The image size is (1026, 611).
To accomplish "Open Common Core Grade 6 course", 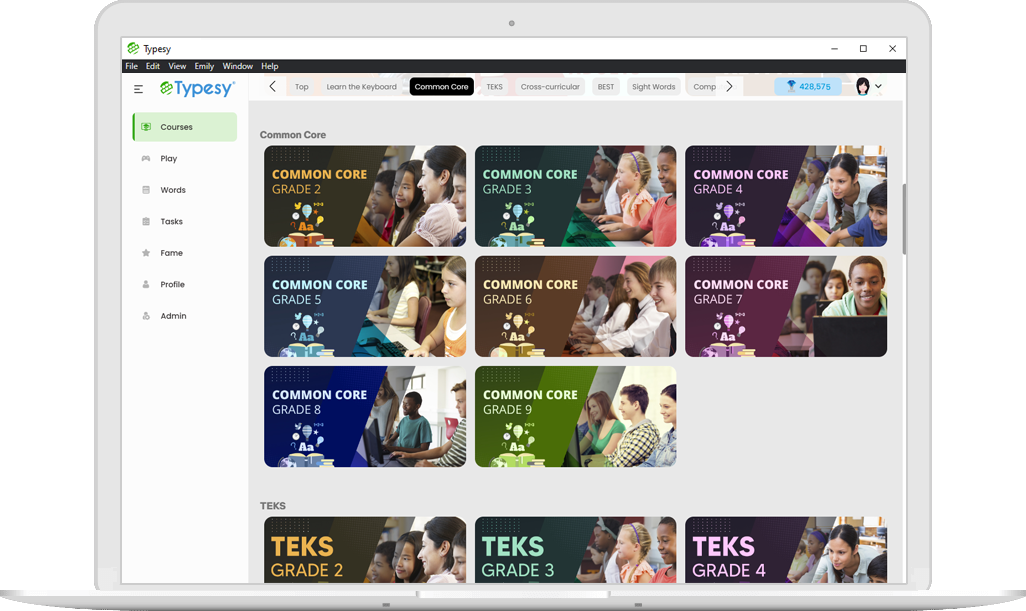I will [x=576, y=306].
